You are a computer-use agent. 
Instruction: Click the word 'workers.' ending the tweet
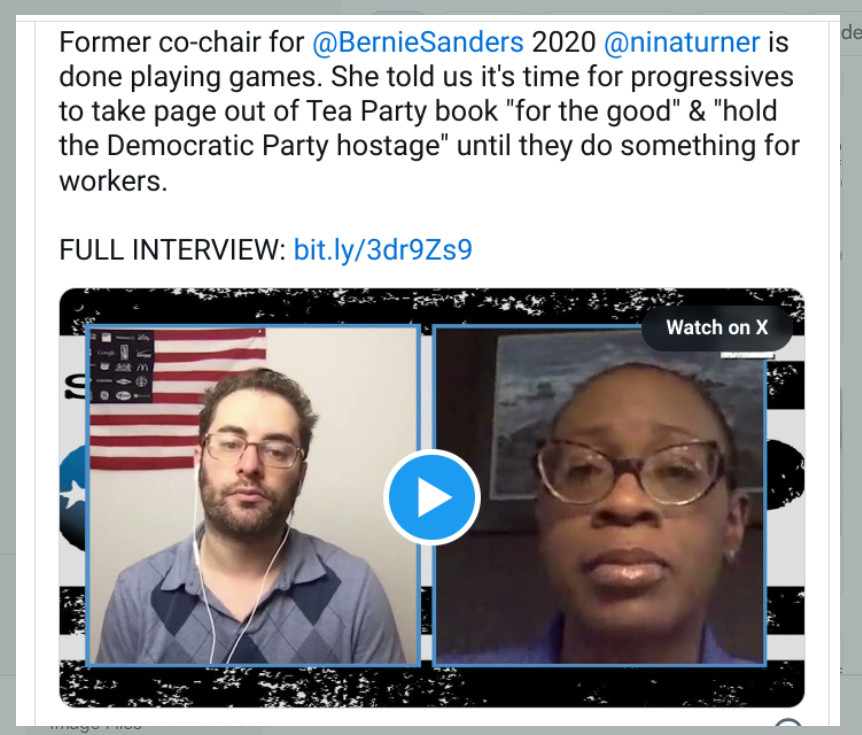coord(113,181)
